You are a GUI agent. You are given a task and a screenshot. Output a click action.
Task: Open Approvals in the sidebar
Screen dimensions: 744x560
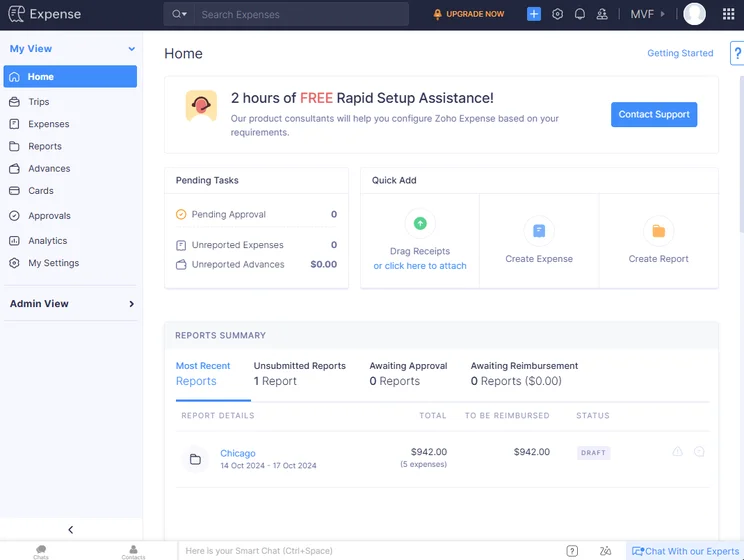click(x=70, y=215)
